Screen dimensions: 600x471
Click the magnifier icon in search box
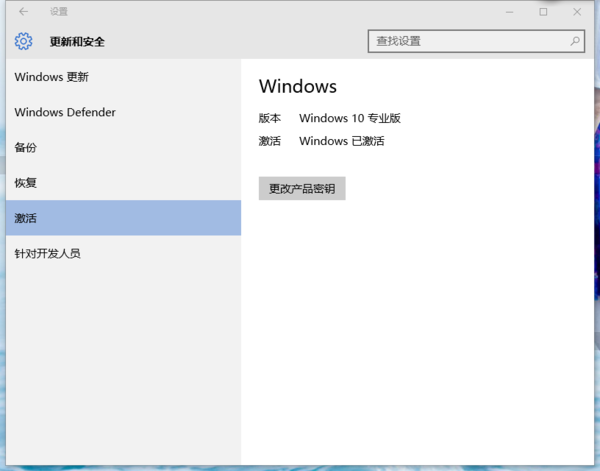(x=575, y=42)
